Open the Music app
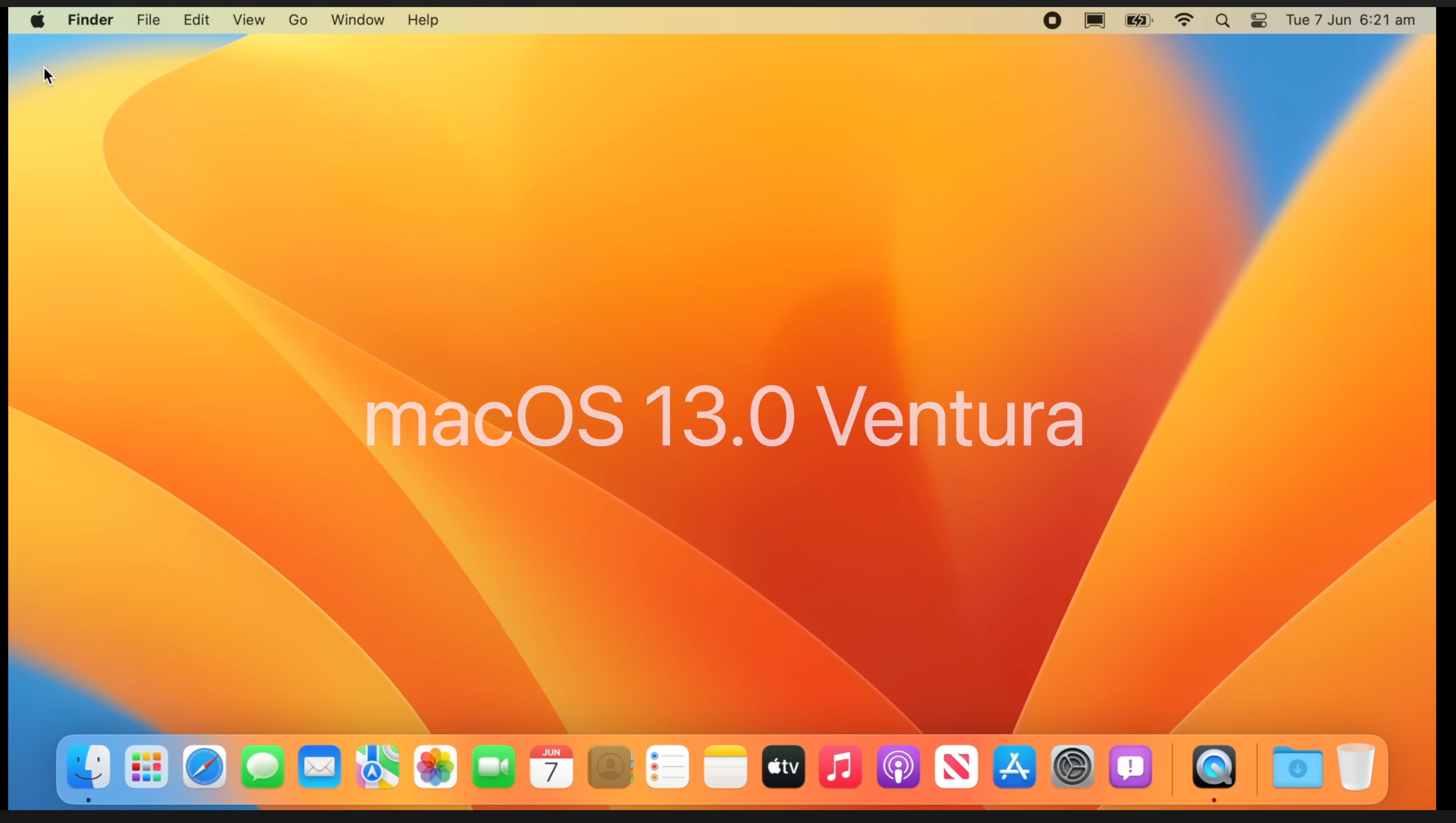This screenshot has height=823, width=1456. pos(840,767)
